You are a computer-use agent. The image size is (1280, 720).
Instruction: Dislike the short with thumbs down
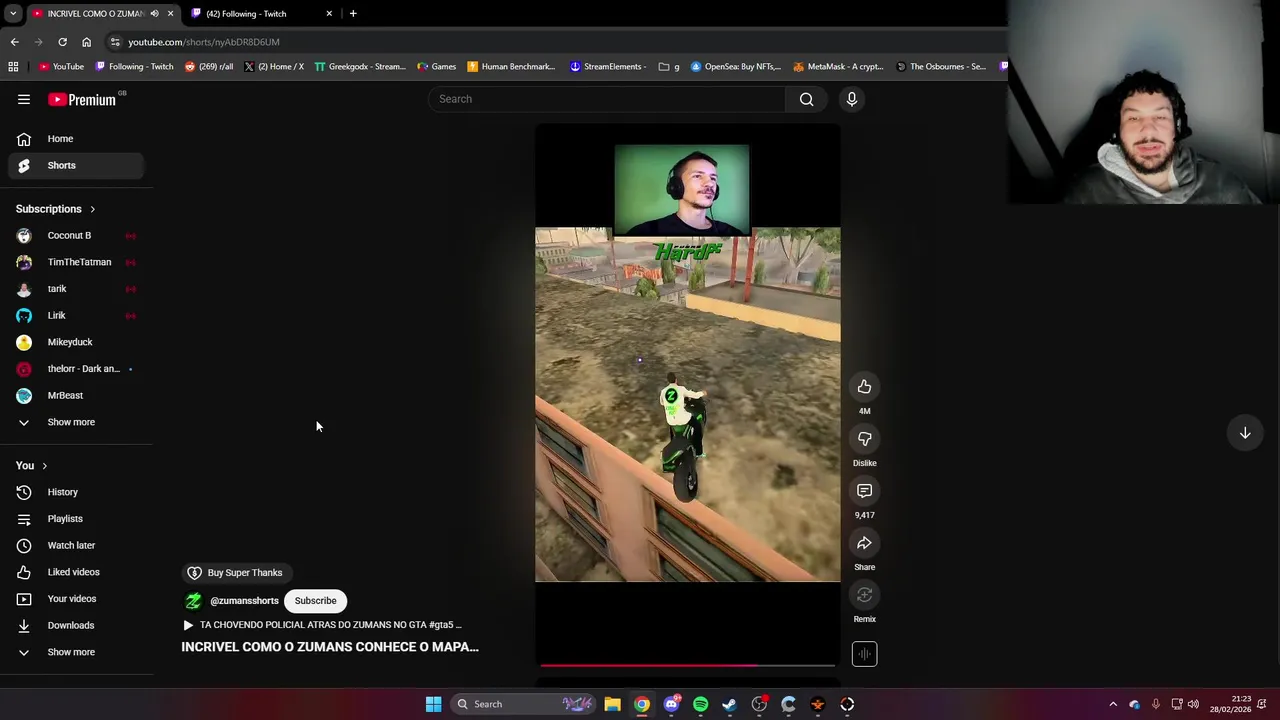click(864, 439)
